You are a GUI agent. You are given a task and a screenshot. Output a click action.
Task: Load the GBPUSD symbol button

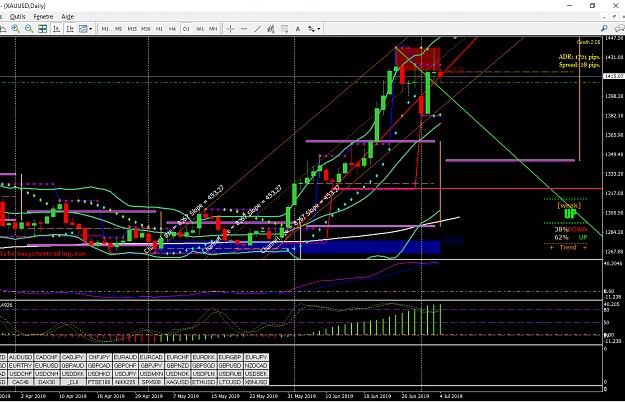[x=230, y=366]
